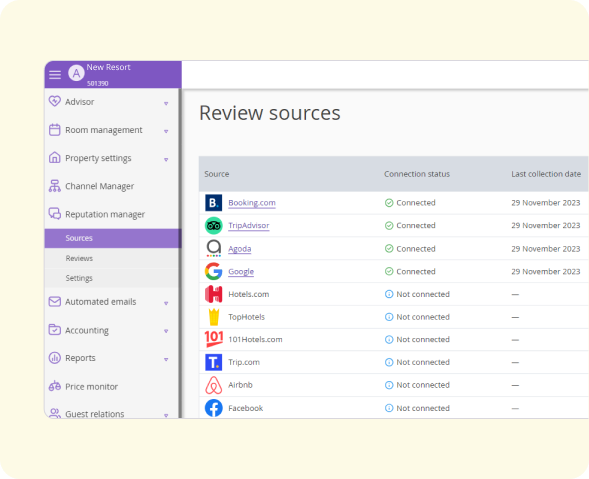589x479 pixels.
Task: Click the Reports chart icon
Action: (54, 358)
